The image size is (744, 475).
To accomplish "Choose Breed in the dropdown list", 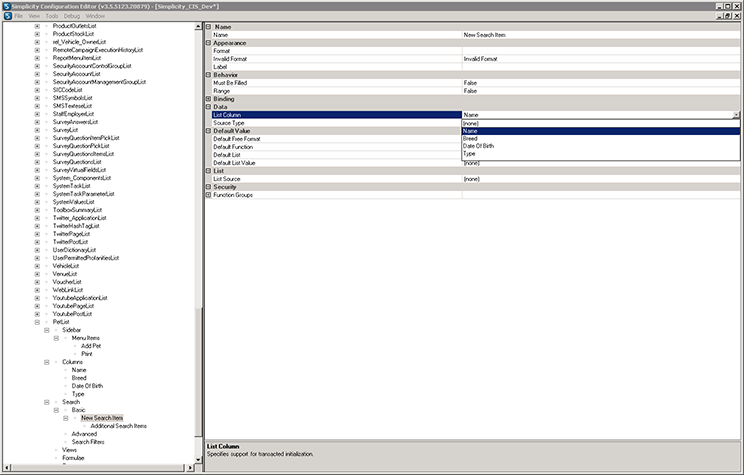I will (601, 139).
